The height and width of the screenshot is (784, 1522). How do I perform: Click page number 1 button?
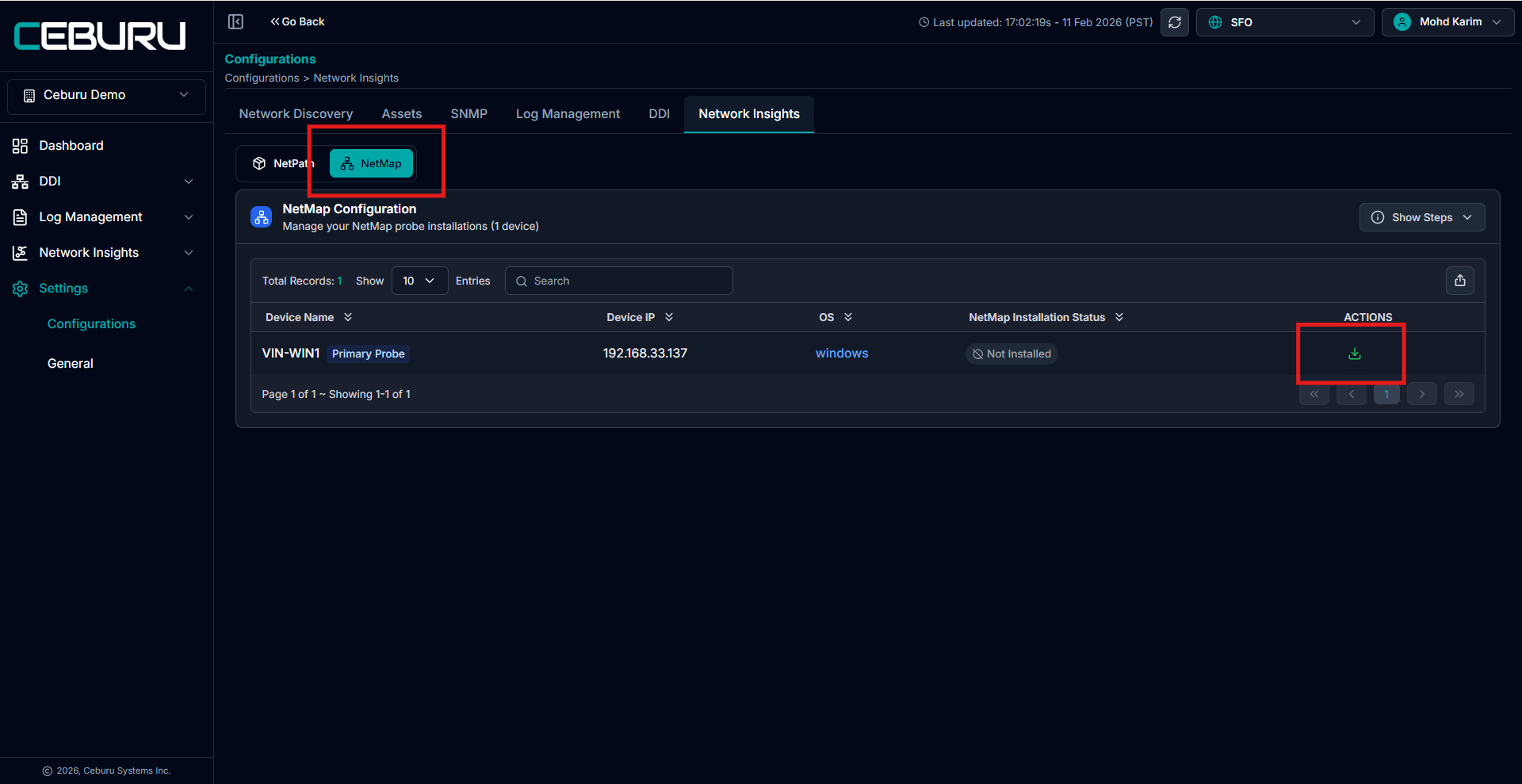click(1386, 394)
